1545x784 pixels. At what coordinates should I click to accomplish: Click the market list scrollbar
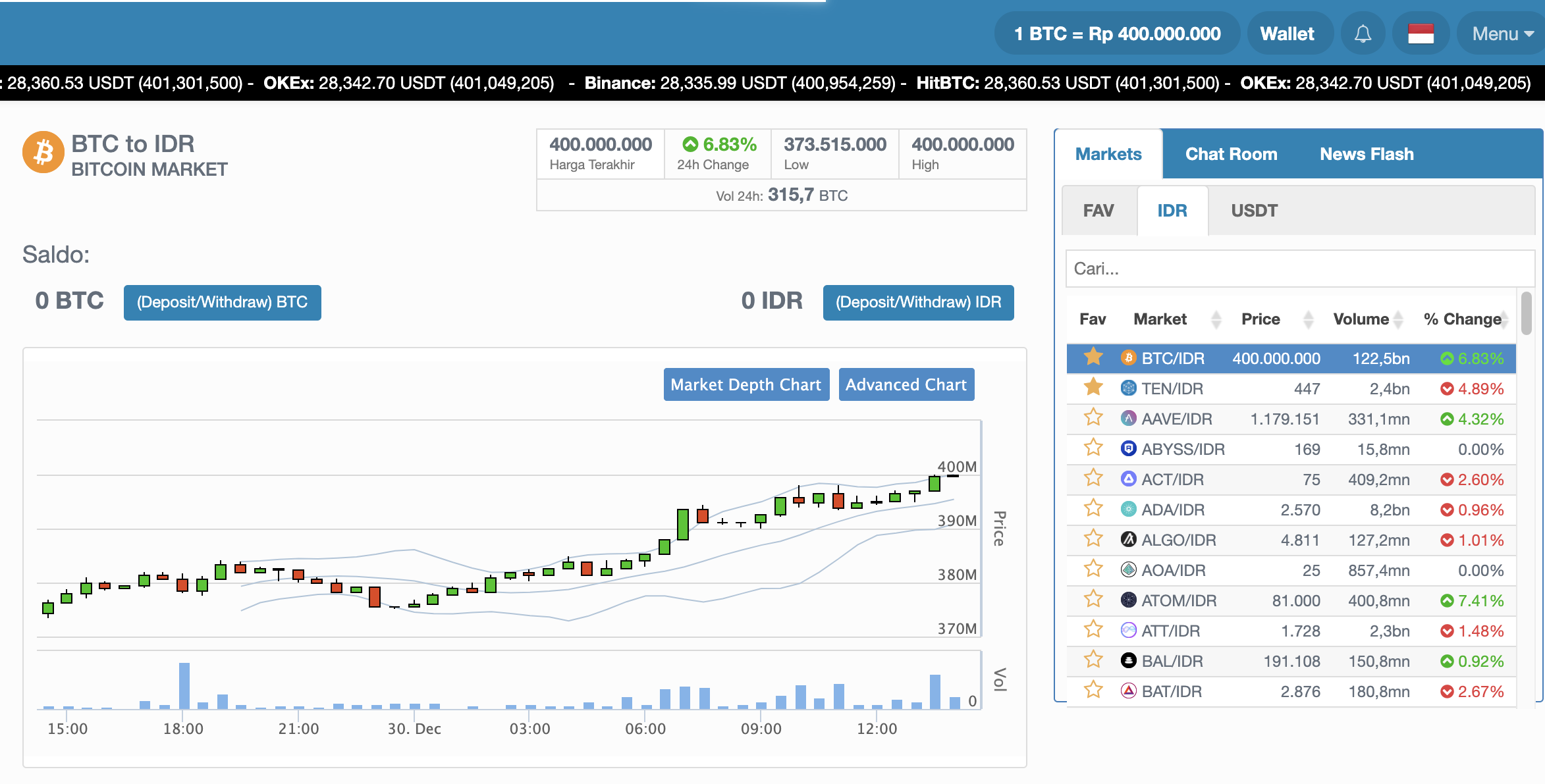[1526, 315]
